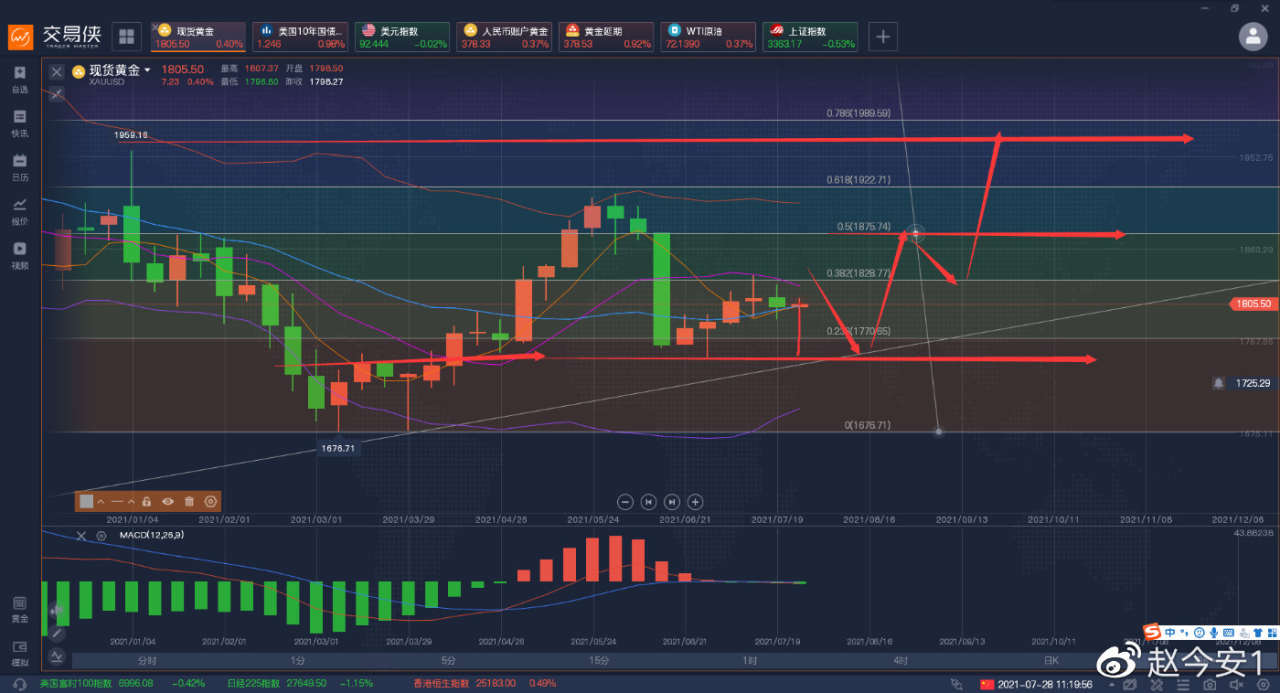The image size is (1280, 693).
Task: Toggle drawing visibility with the eye icon
Action: coord(168,501)
